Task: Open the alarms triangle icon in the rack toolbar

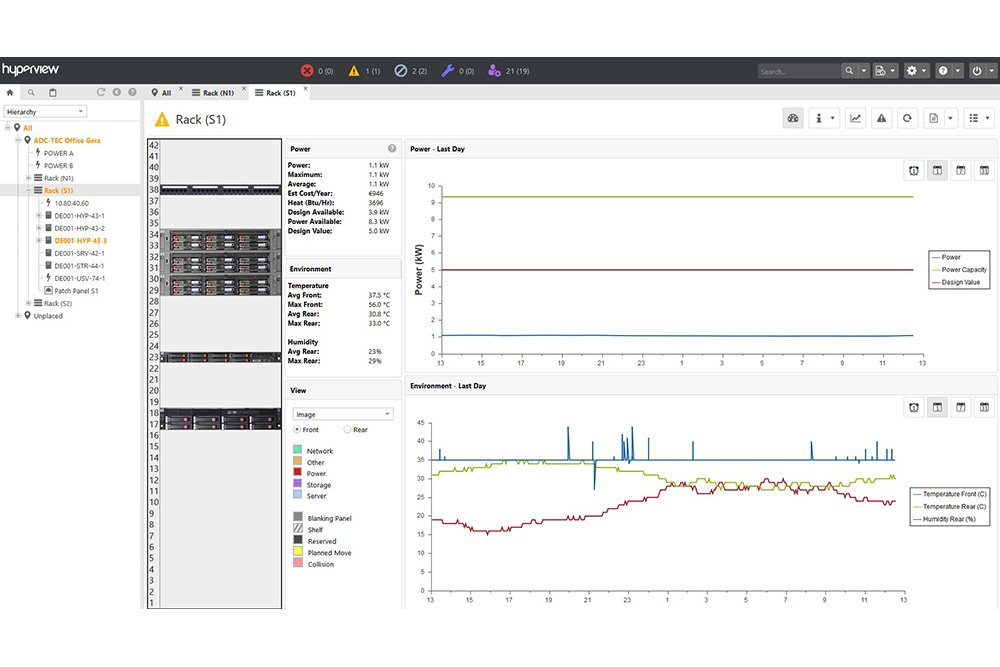Action: point(882,118)
